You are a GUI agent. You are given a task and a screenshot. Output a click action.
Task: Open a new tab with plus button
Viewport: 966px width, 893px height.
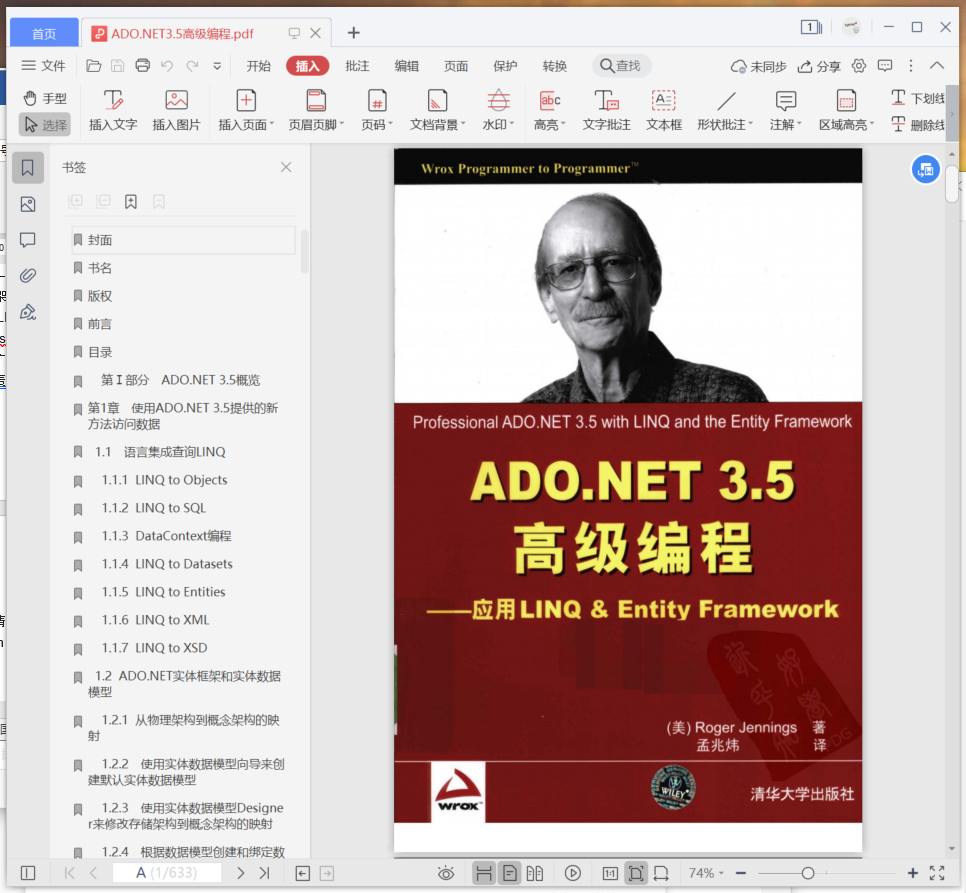pos(354,33)
